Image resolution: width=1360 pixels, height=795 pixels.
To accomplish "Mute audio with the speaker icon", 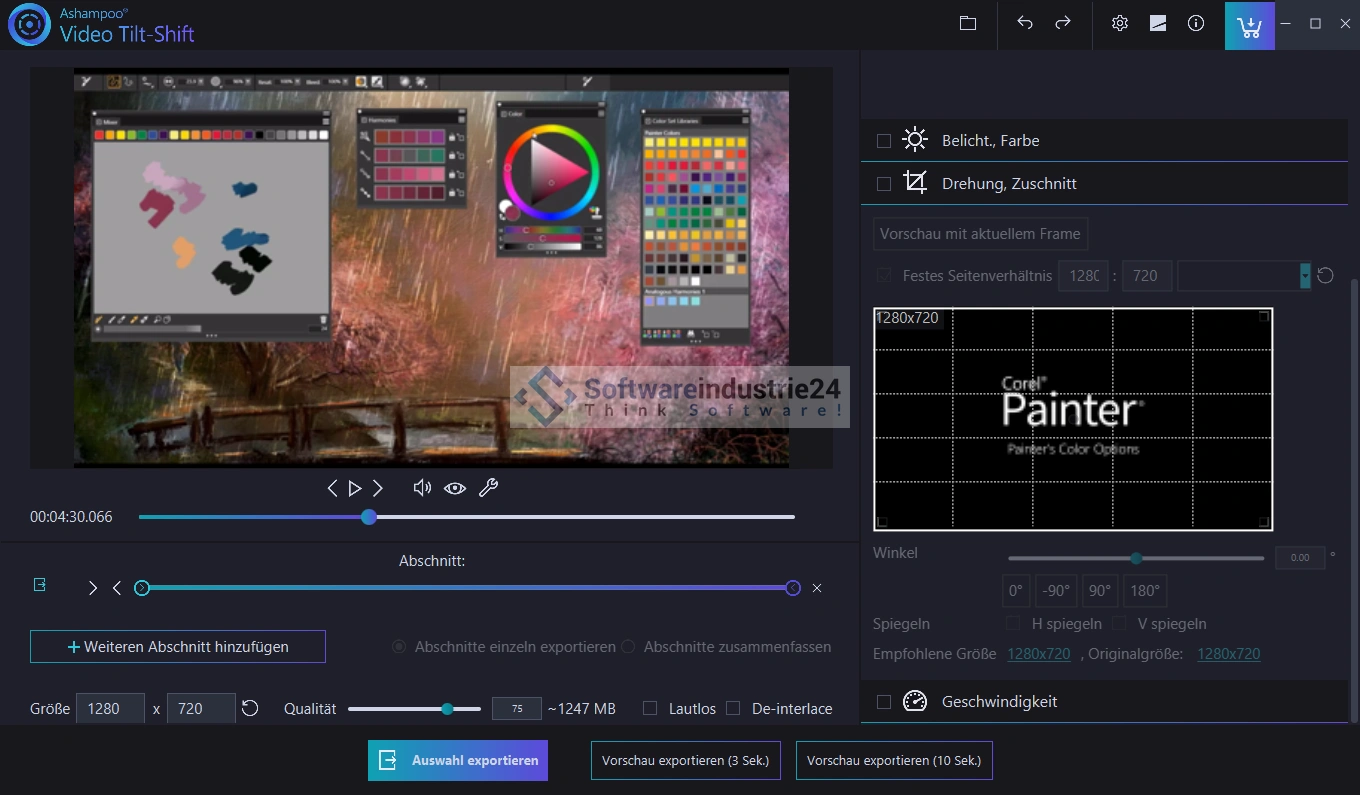I will click(422, 488).
